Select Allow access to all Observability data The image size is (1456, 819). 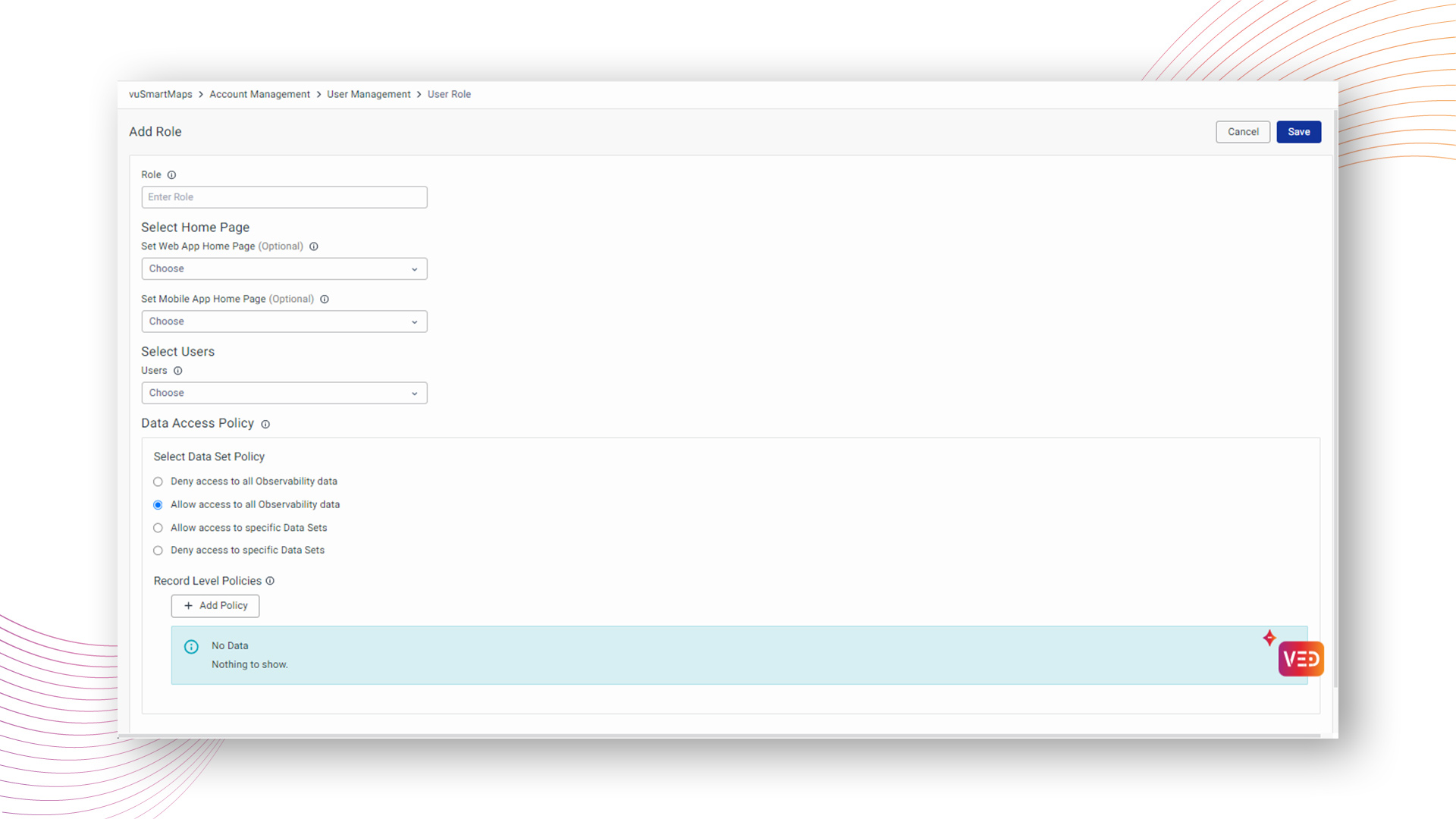(x=158, y=505)
